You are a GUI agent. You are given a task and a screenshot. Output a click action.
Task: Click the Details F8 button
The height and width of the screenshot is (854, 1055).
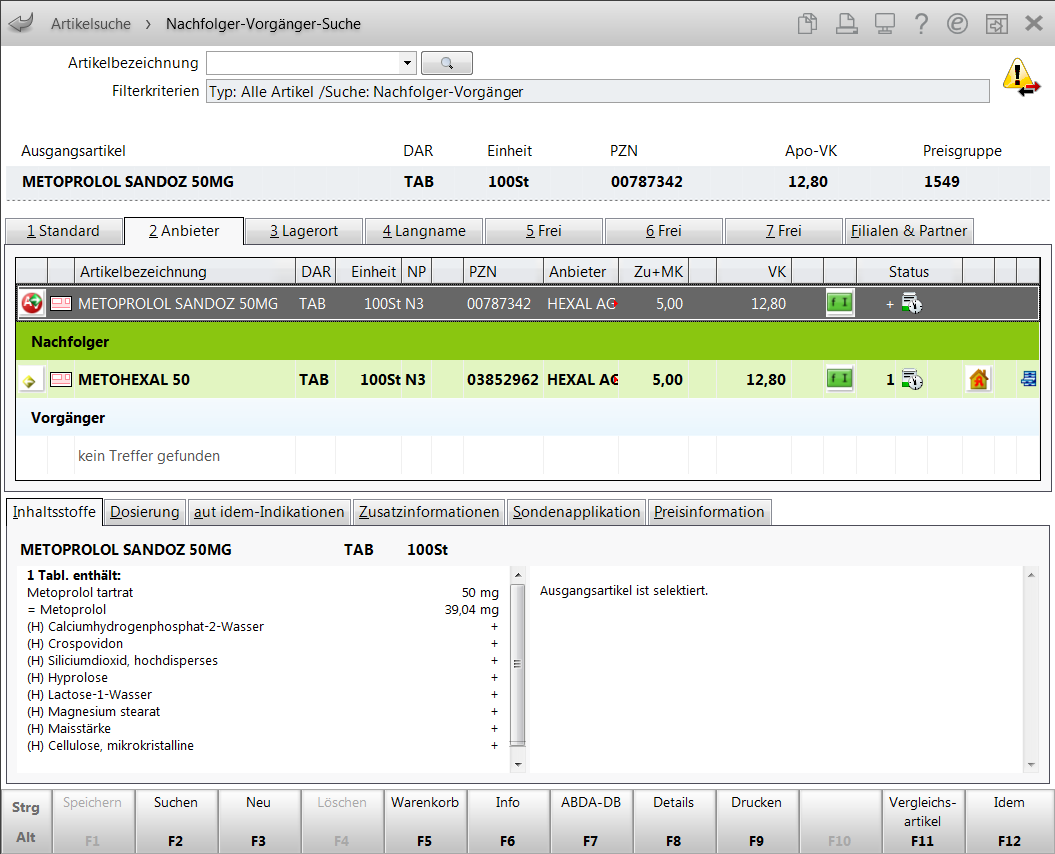(674, 821)
